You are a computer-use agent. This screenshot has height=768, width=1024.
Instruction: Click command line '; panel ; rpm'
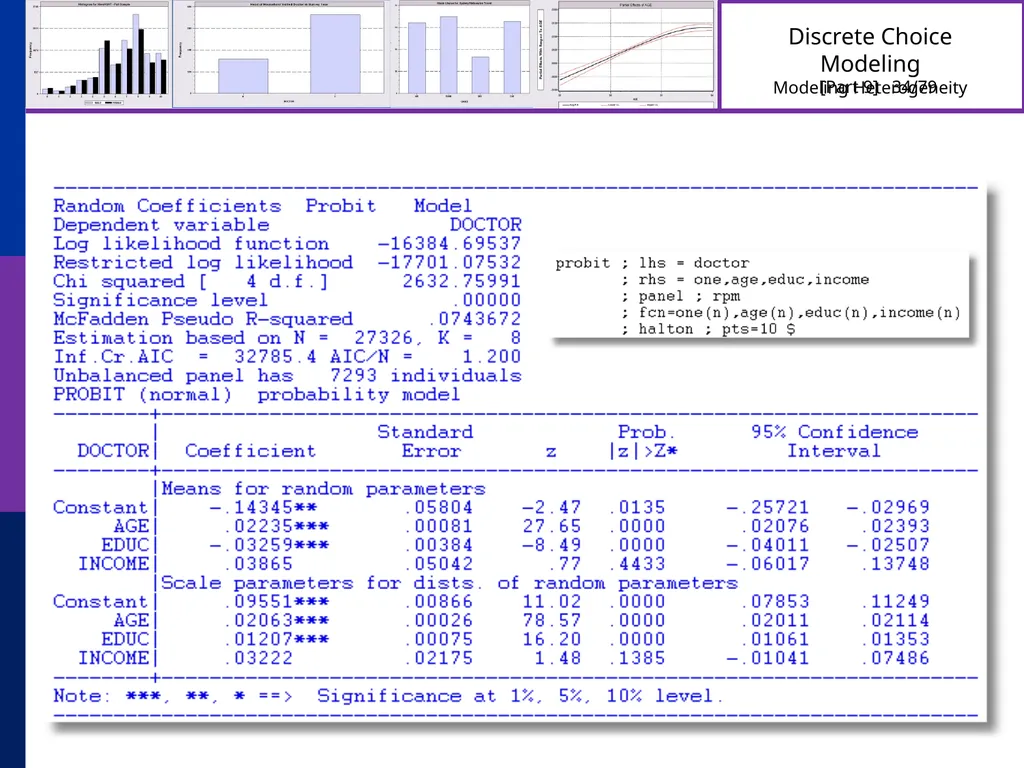pyautogui.click(x=680, y=296)
